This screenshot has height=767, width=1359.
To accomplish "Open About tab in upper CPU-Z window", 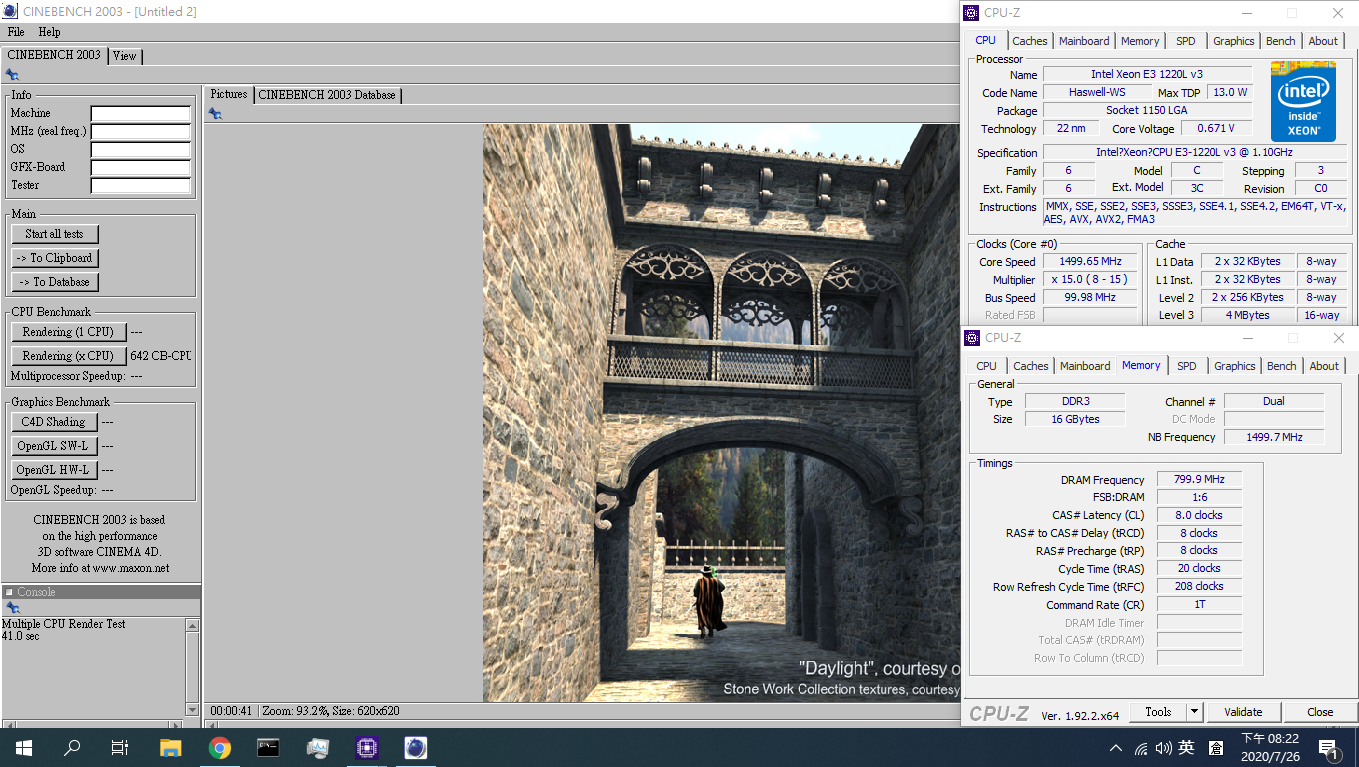I will [x=1323, y=41].
